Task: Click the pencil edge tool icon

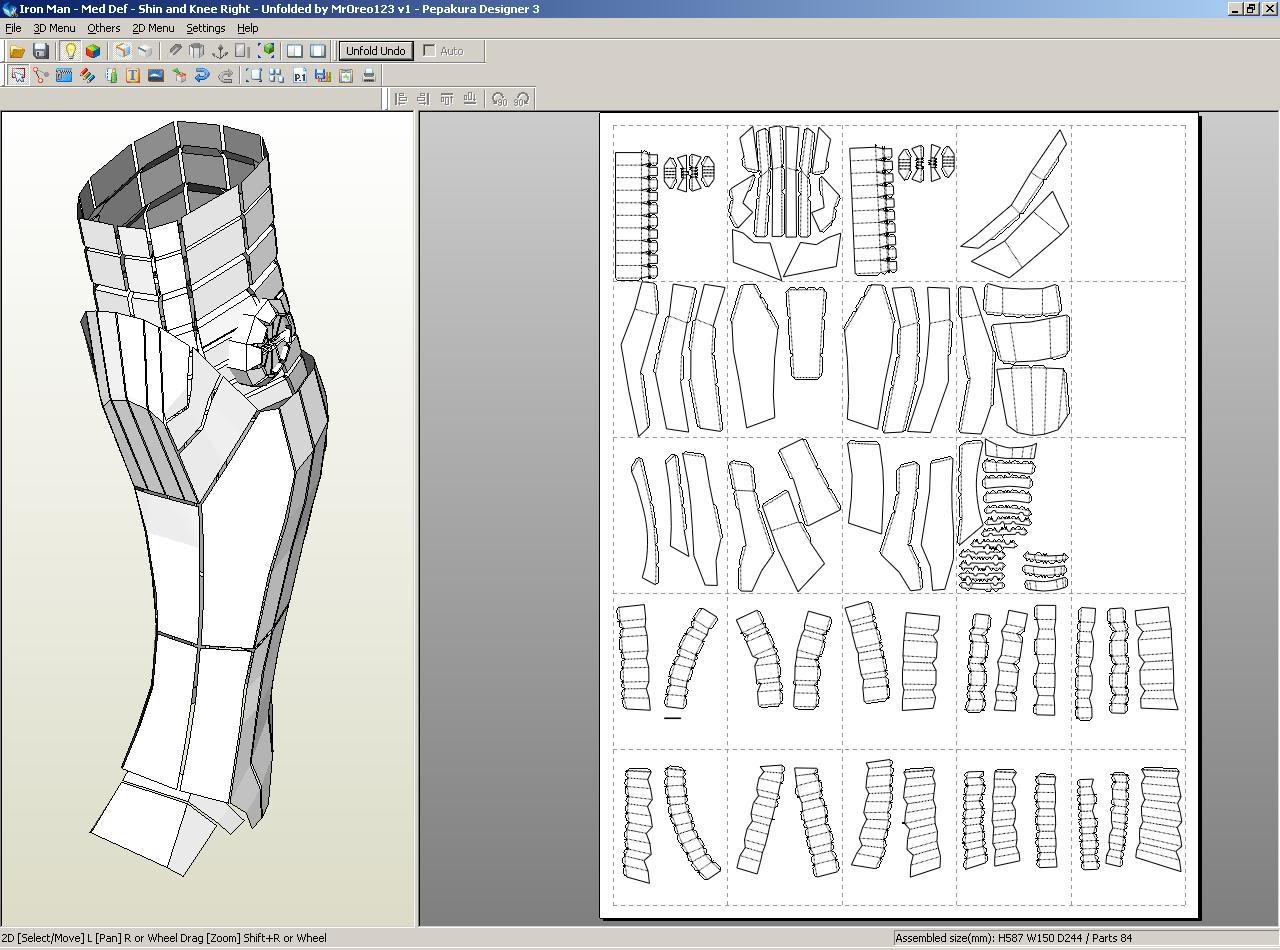Action: [175, 51]
